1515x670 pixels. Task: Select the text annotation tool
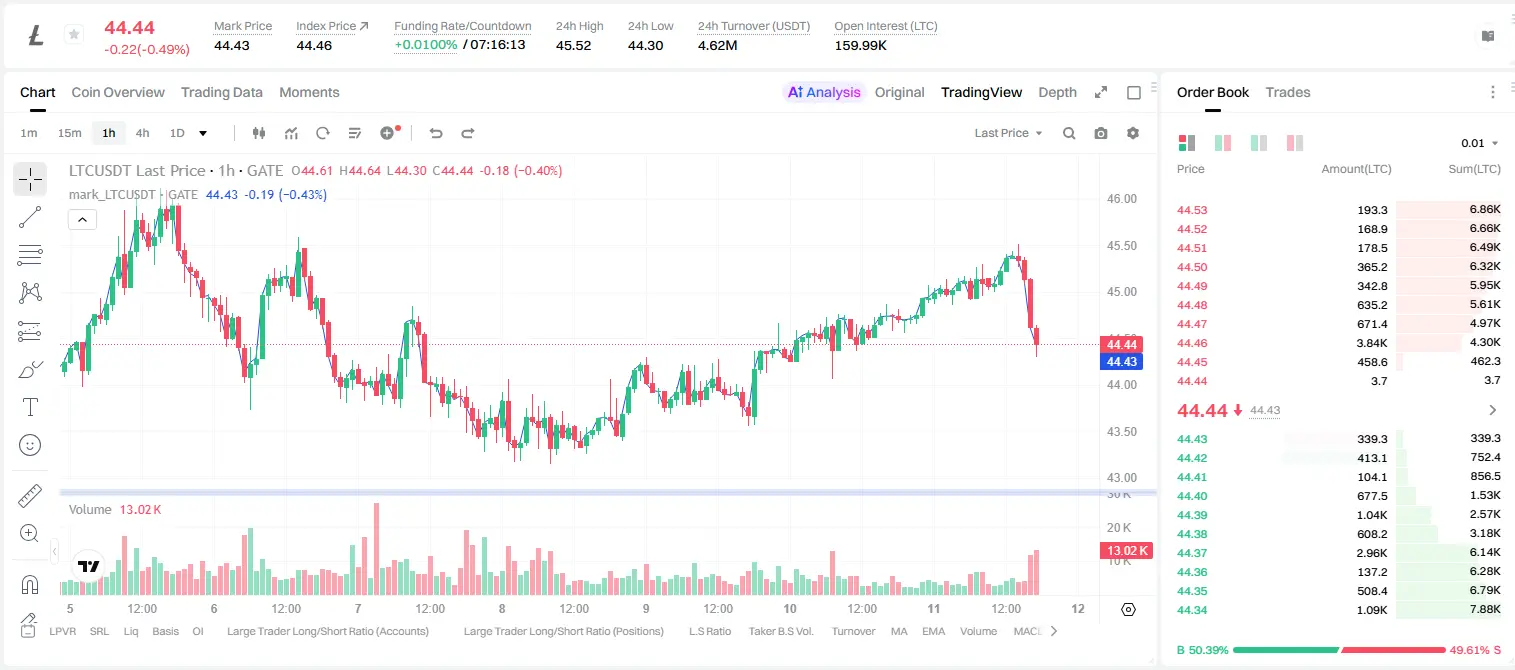coord(30,407)
